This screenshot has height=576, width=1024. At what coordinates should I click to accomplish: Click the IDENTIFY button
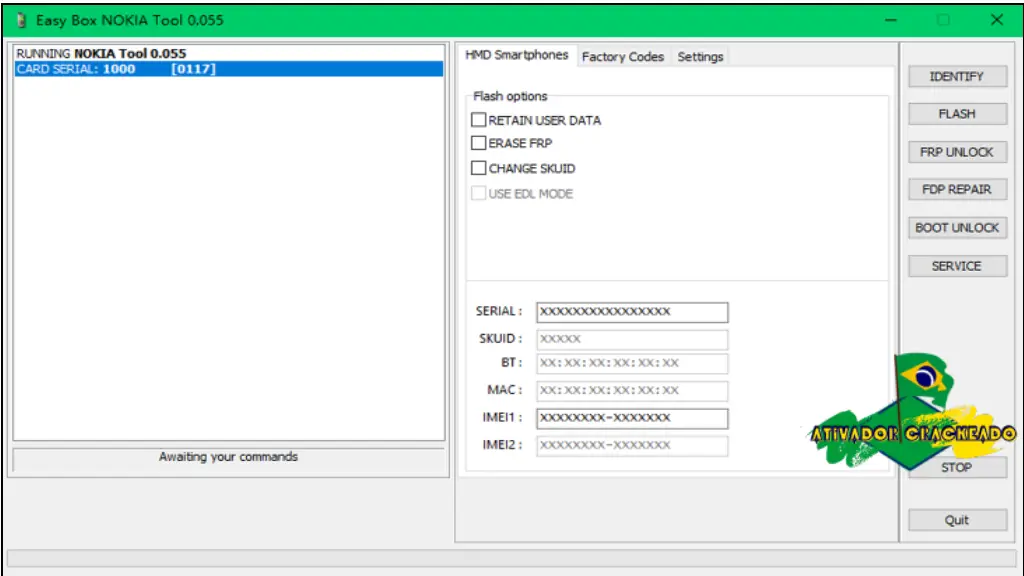point(957,76)
